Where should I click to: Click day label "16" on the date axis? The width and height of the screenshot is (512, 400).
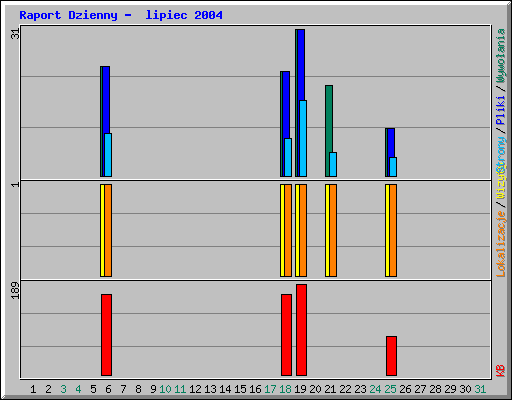pyautogui.click(x=255, y=389)
